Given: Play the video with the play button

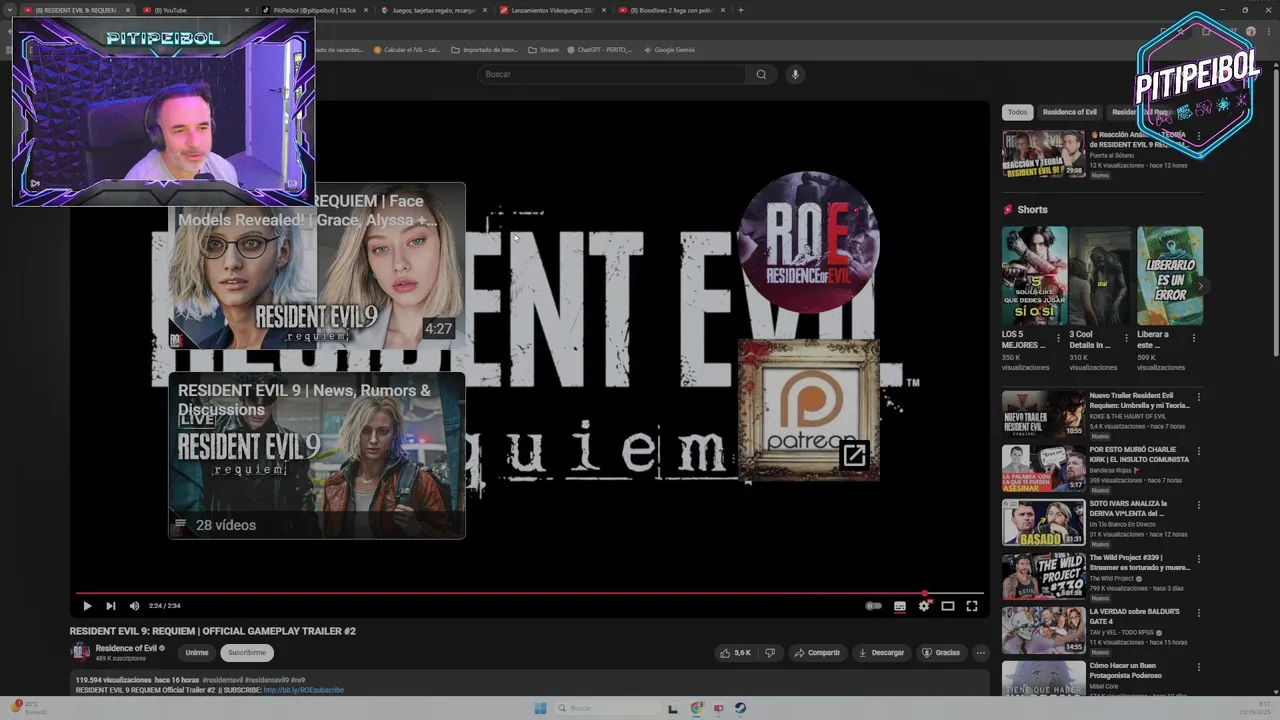Looking at the screenshot, I should [x=87, y=606].
